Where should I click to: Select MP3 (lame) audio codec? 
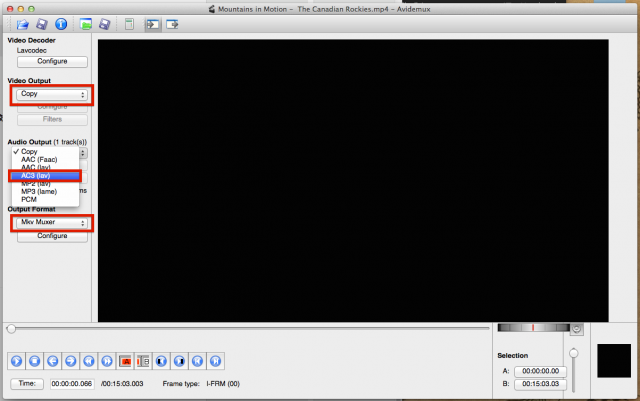[45, 191]
